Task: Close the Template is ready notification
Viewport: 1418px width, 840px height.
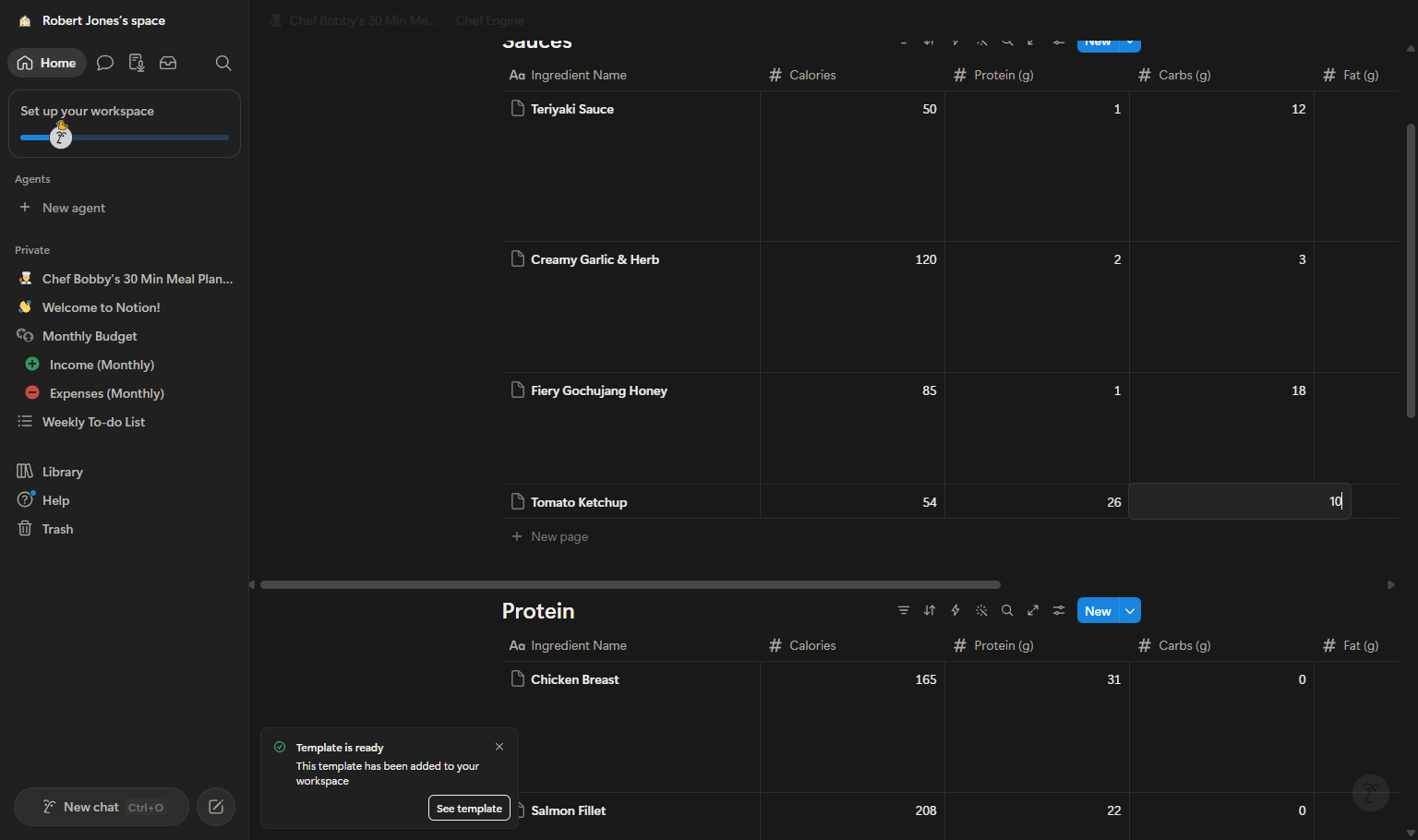Action: (x=499, y=747)
